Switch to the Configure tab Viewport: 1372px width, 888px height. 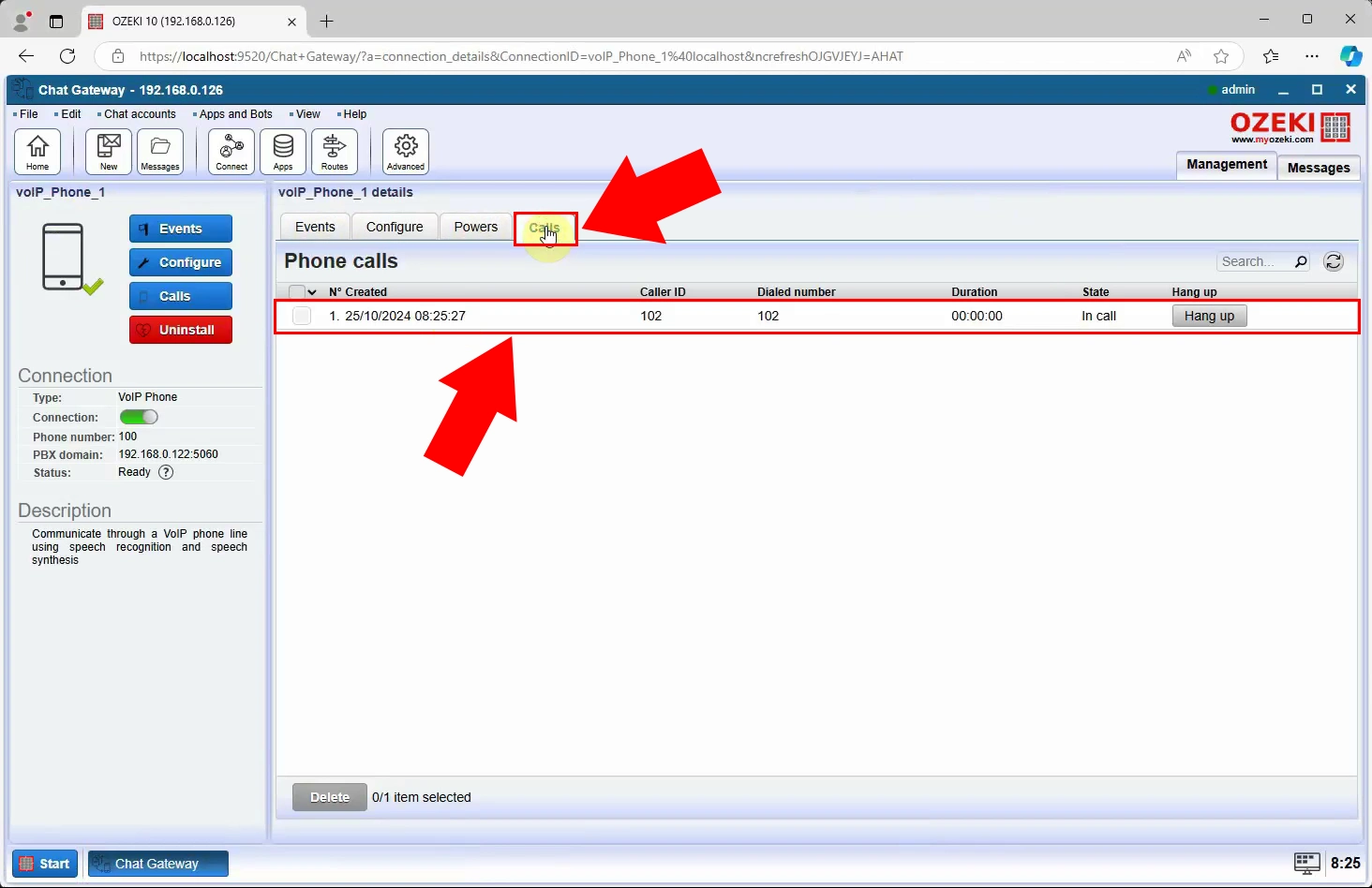(x=395, y=227)
